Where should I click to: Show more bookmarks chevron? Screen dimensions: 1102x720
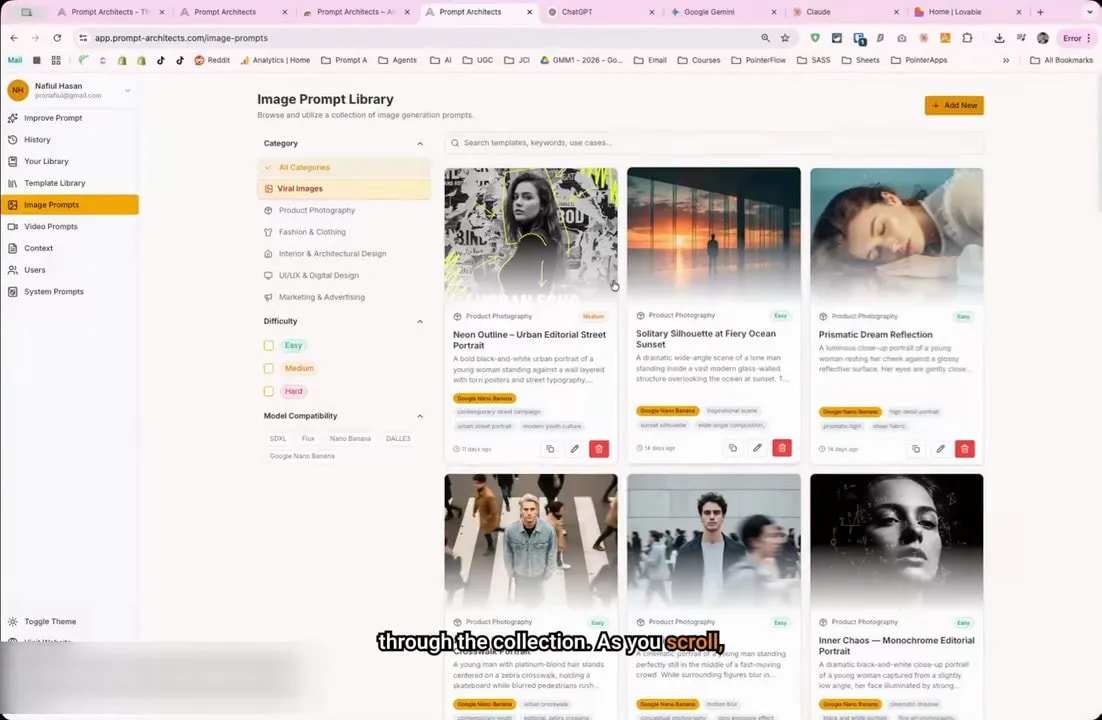click(x=1006, y=60)
